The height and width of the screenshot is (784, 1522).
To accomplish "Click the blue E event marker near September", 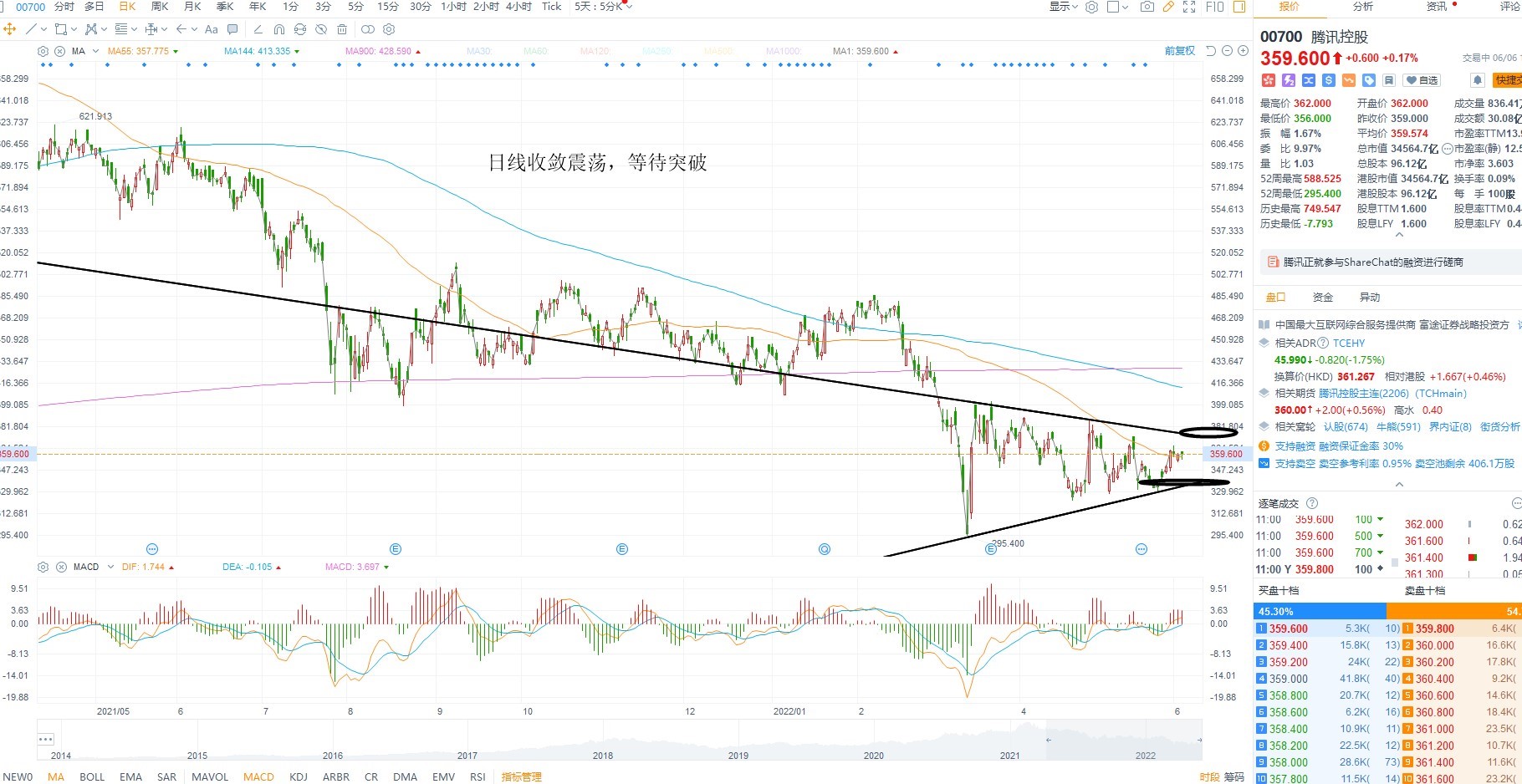I will 396,549.
